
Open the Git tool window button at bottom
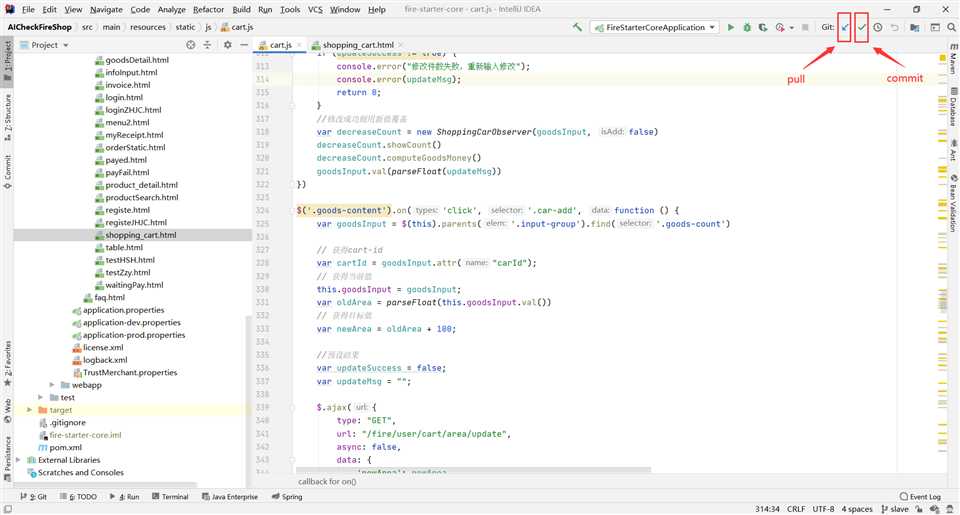coord(34,497)
